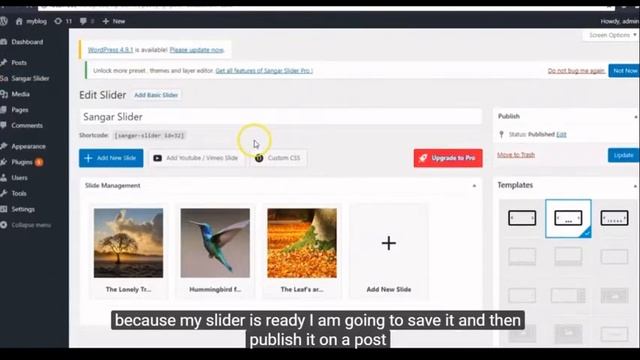Open the Dashboard menu item
This screenshot has width=640, height=360.
(27, 42)
